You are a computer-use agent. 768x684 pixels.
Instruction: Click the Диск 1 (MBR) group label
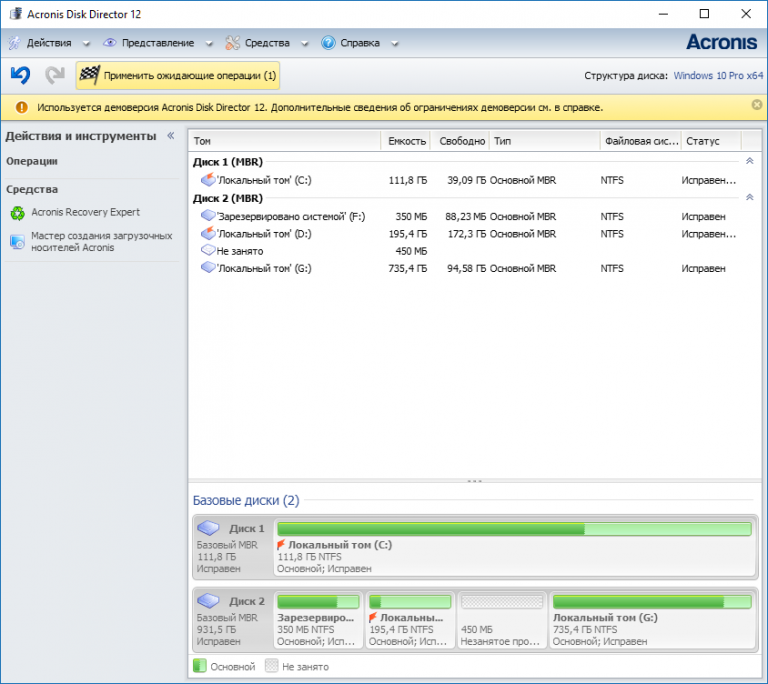228,162
